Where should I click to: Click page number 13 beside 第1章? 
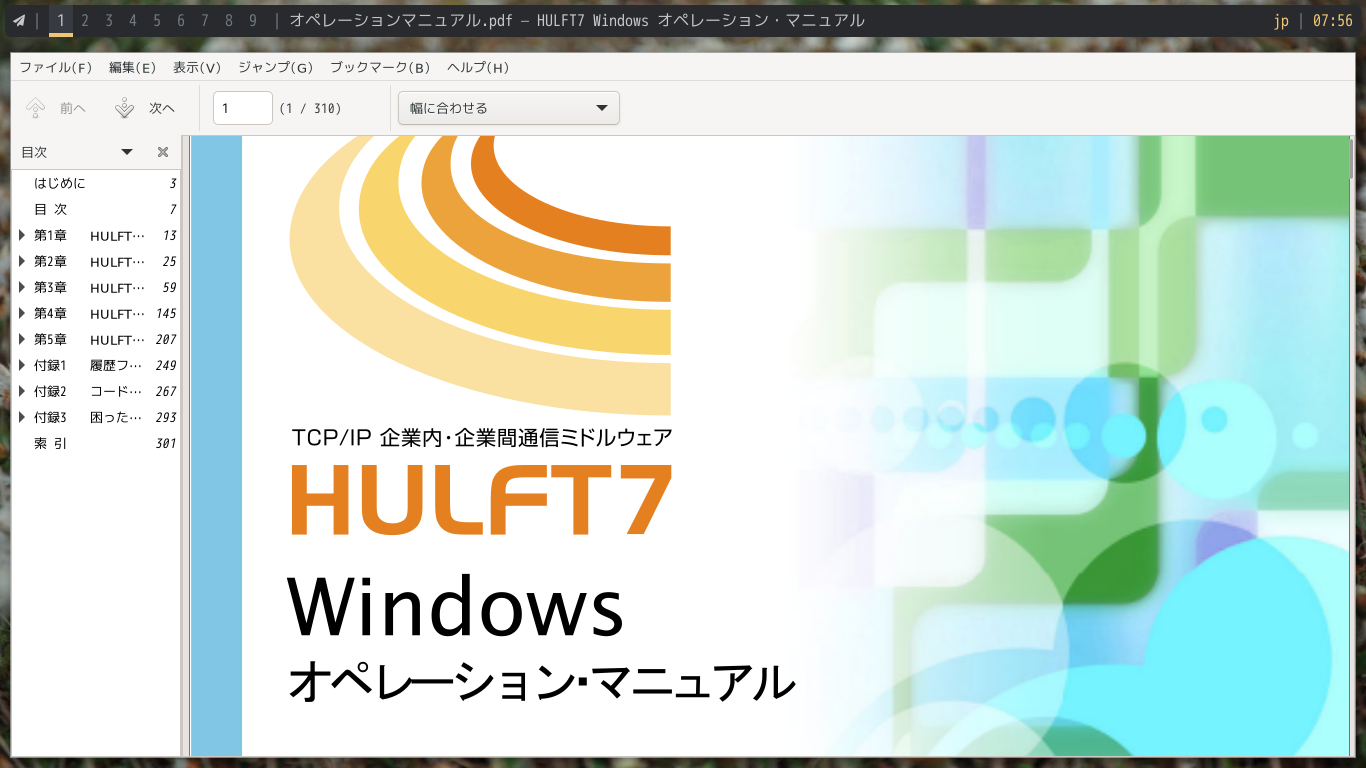coord(169,235)
